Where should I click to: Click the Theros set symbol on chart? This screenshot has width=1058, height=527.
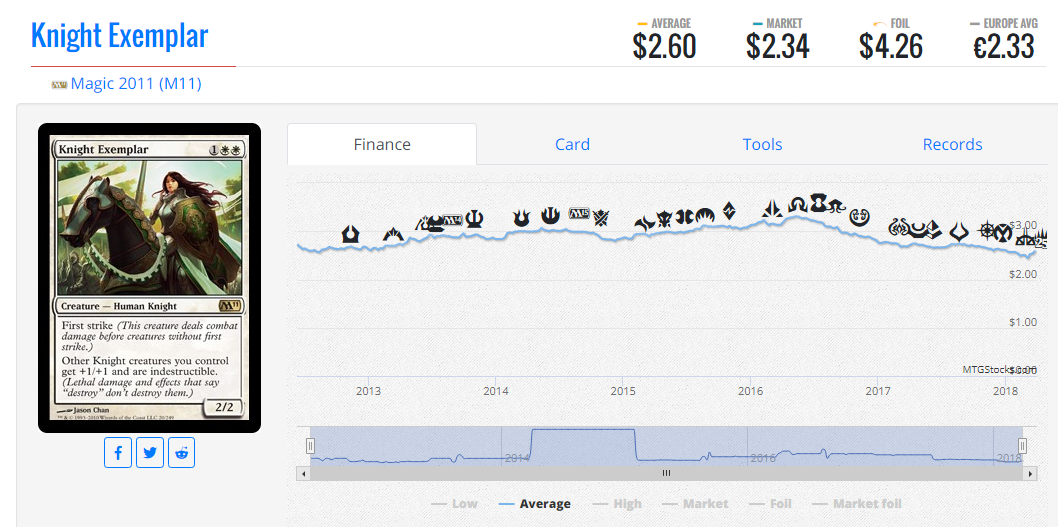[x=474, y=219]
